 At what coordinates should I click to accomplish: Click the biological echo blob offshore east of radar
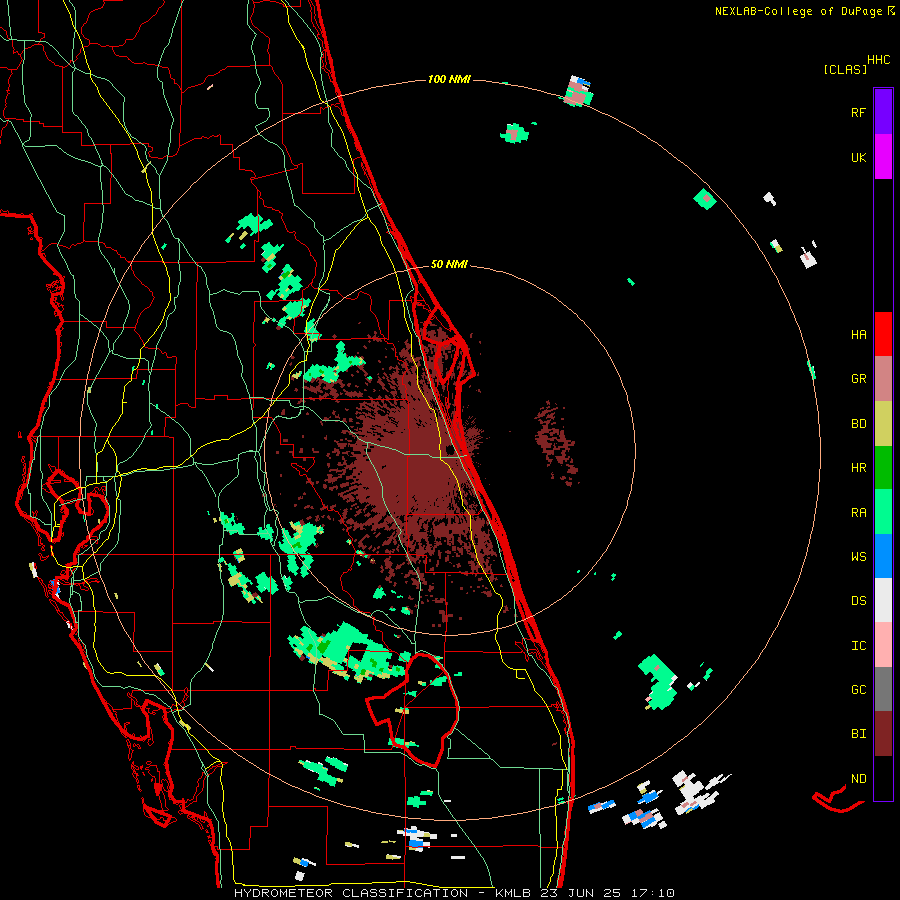[x=556, y=442]
